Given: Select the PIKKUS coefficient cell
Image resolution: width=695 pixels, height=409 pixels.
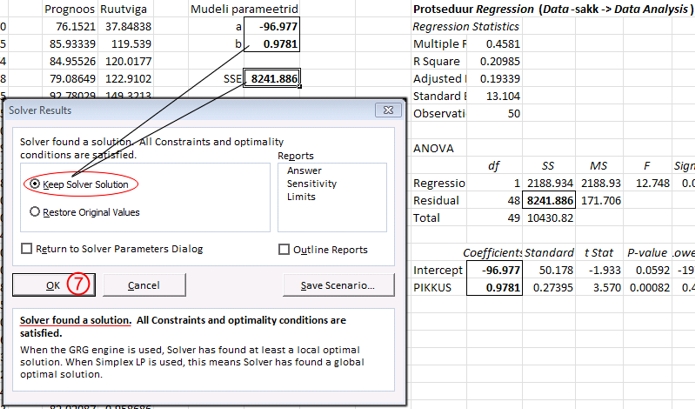Looking at the screenshot, I should 494,287.
